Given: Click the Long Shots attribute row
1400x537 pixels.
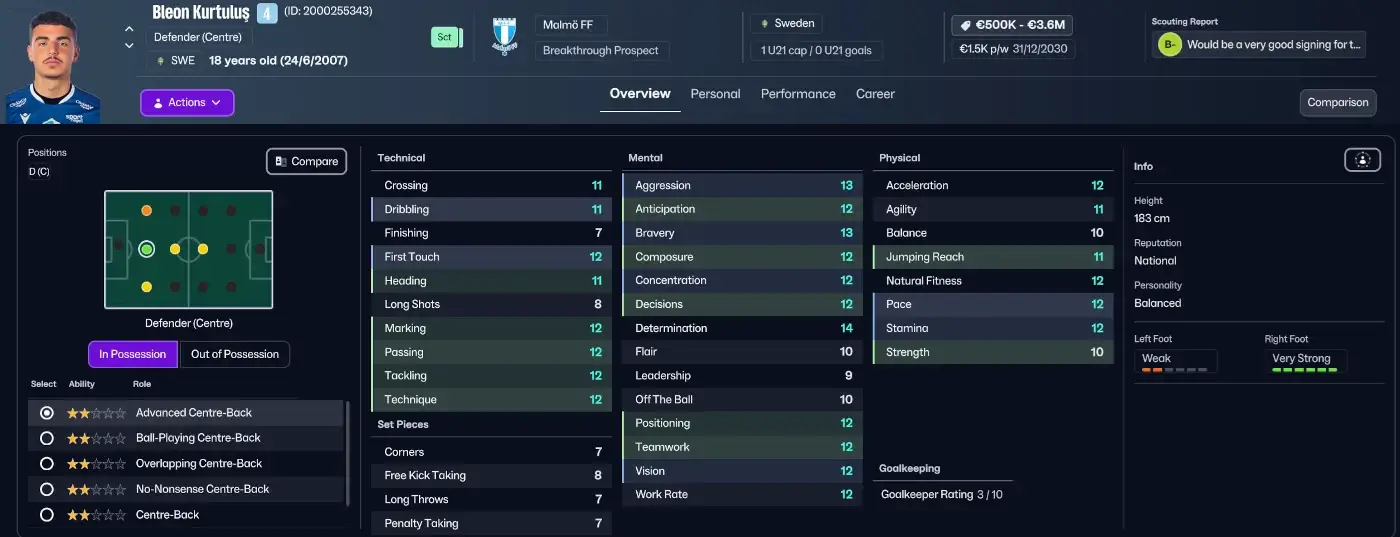Looking at the screenshot, I should 491,304.
